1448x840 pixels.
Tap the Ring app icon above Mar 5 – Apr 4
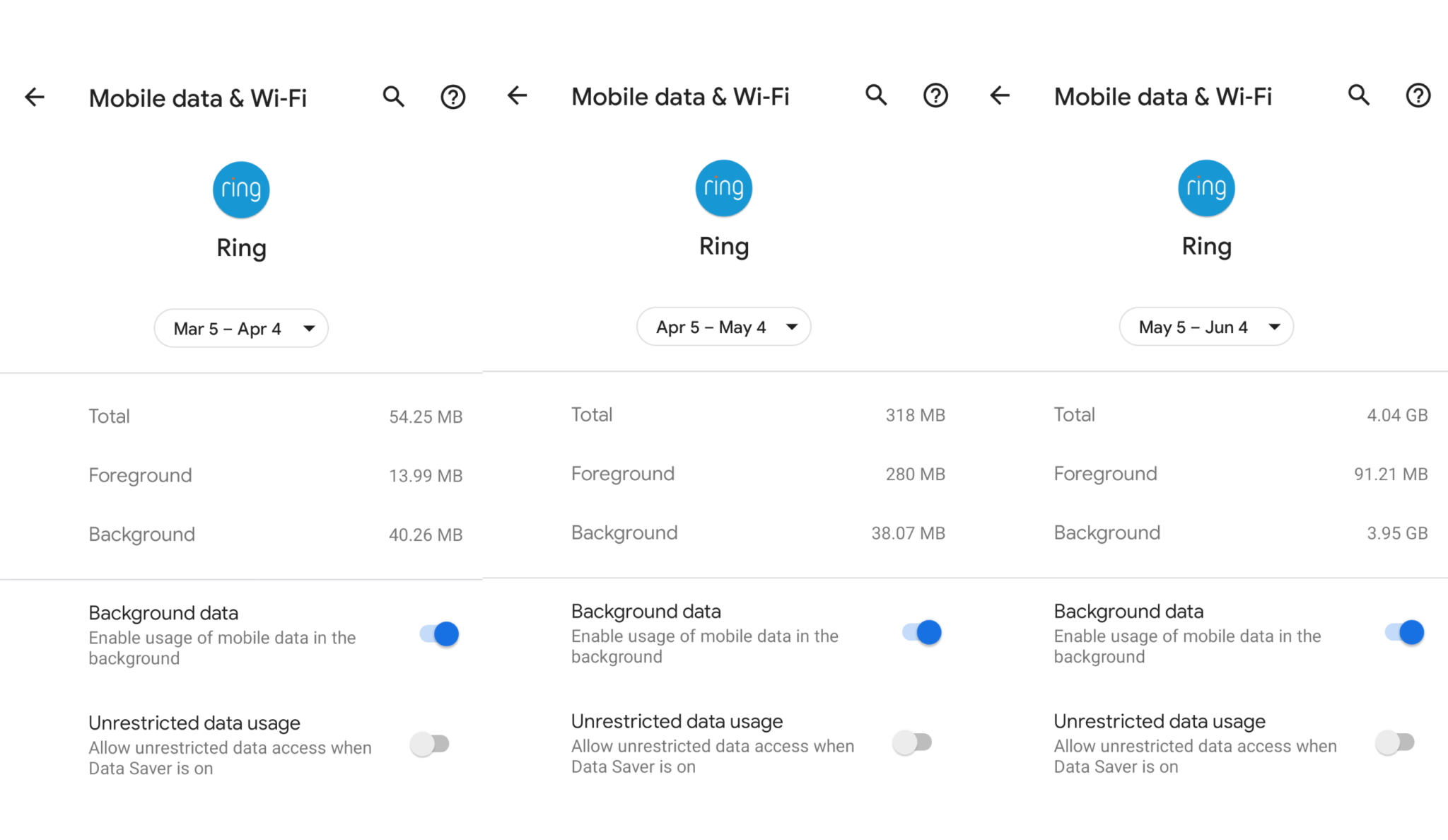241,189
